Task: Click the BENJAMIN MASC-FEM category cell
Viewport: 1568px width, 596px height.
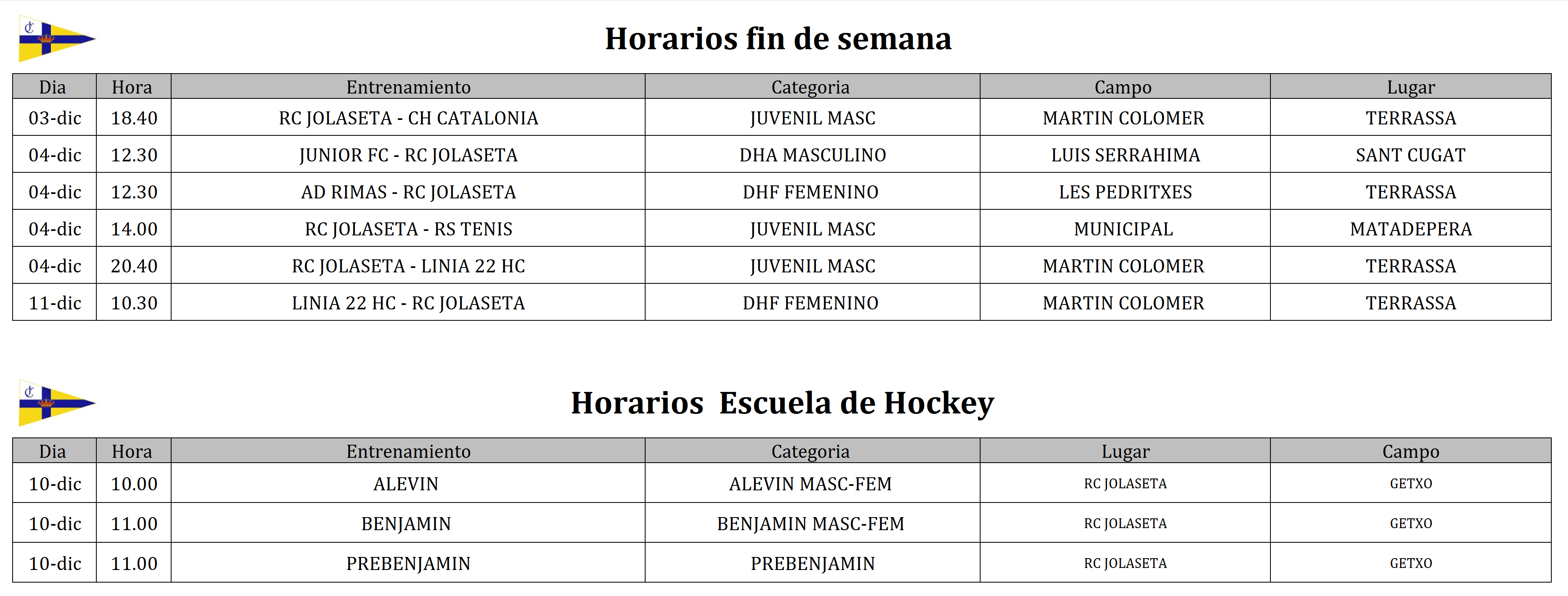Action: (x=810, y=524)
